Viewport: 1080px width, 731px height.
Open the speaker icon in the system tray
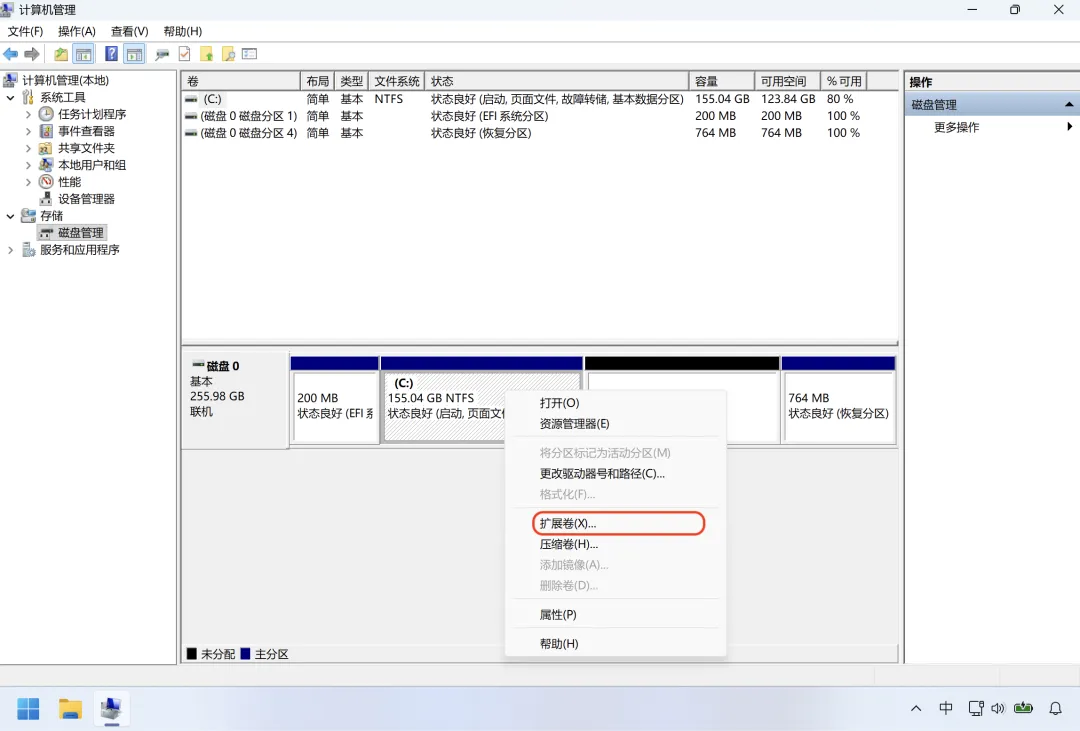click(x=999, y=708)
